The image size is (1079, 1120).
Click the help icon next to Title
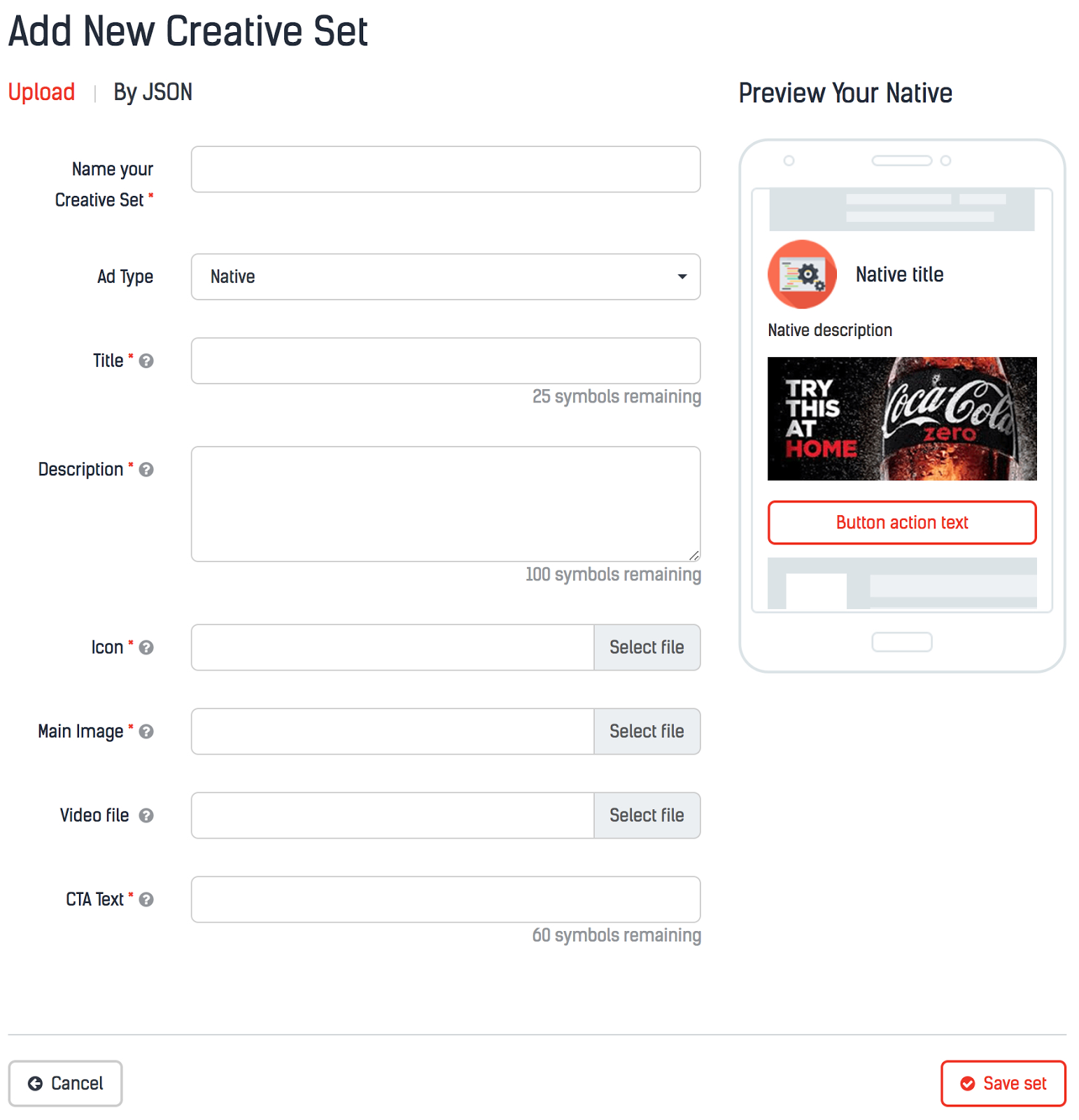coord(146,361)
